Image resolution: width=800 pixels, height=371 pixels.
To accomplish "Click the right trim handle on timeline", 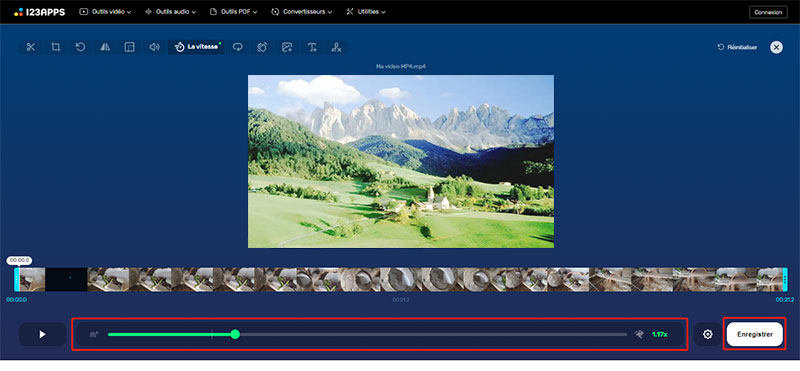I will click(785, 280).
